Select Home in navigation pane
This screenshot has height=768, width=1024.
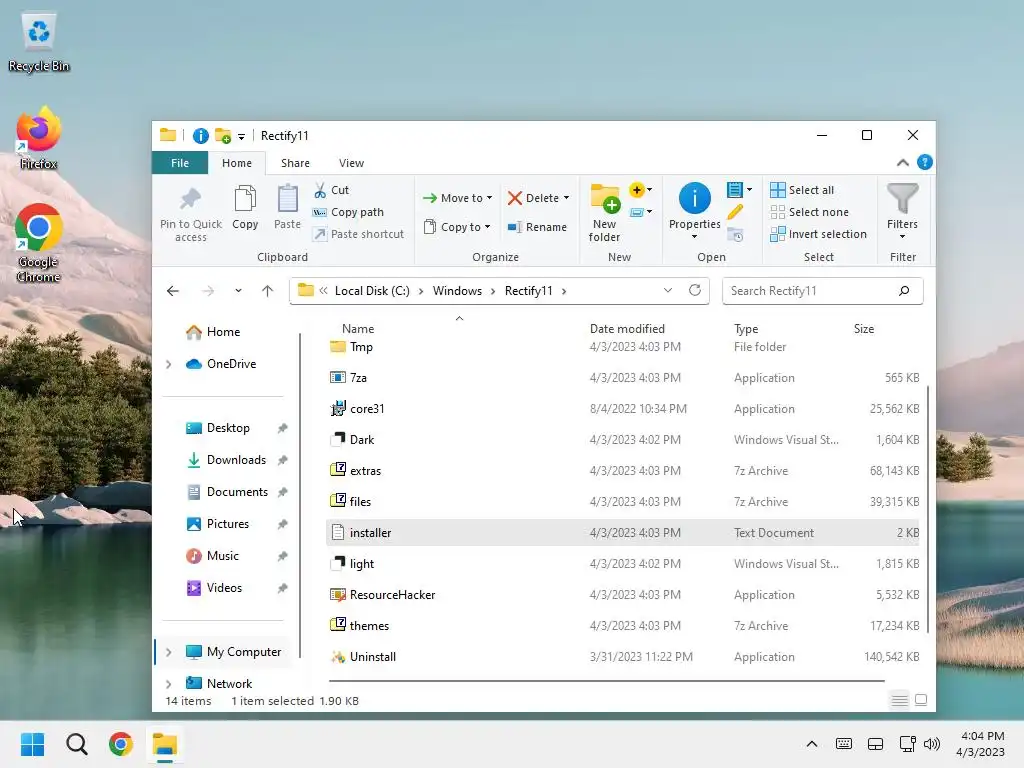(x=223, y=332)
